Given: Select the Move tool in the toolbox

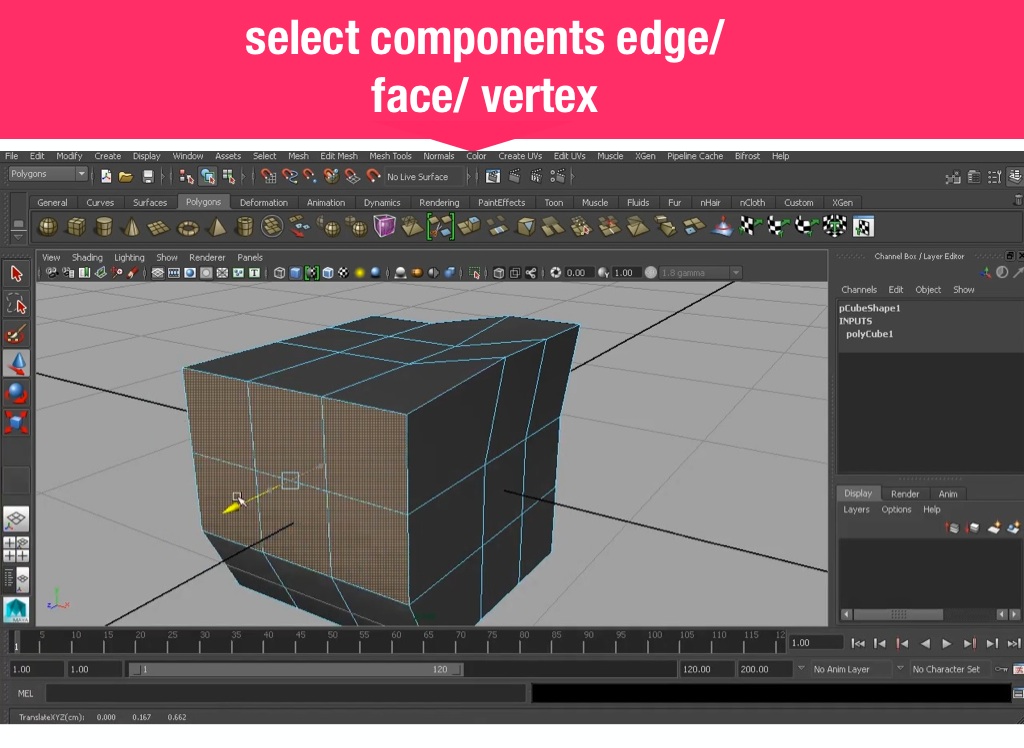Looking at the screenshot, I should pos(16,362).
